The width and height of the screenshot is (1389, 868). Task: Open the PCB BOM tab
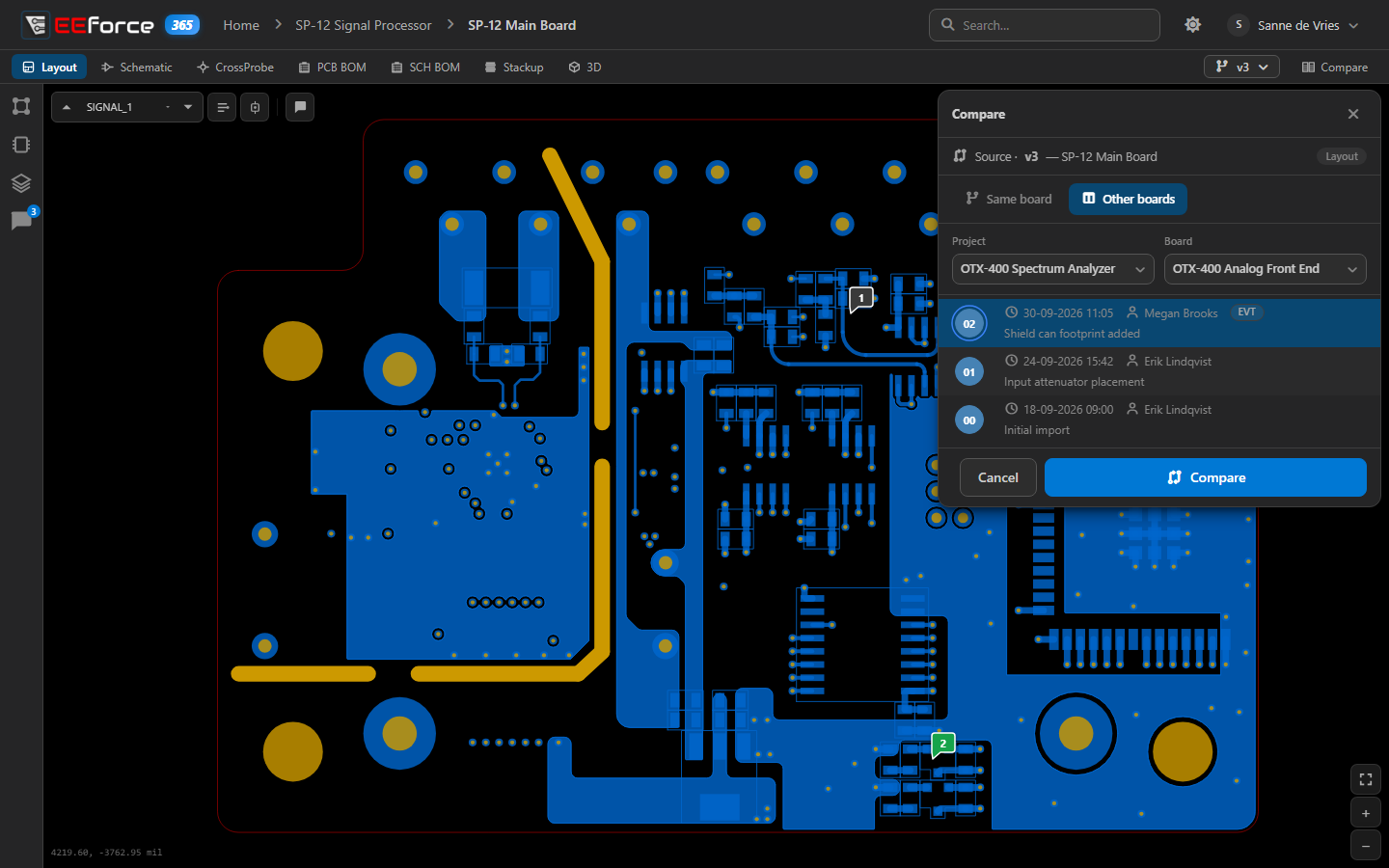(x=333, y=67)
